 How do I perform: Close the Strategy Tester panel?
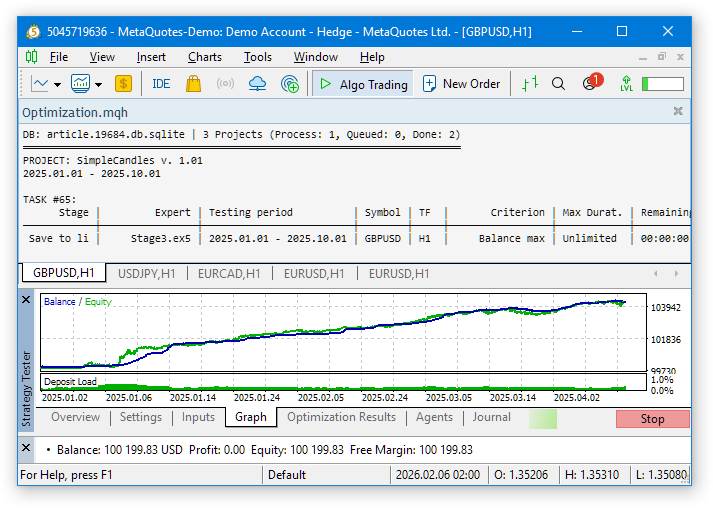click(x=26, y=300)
